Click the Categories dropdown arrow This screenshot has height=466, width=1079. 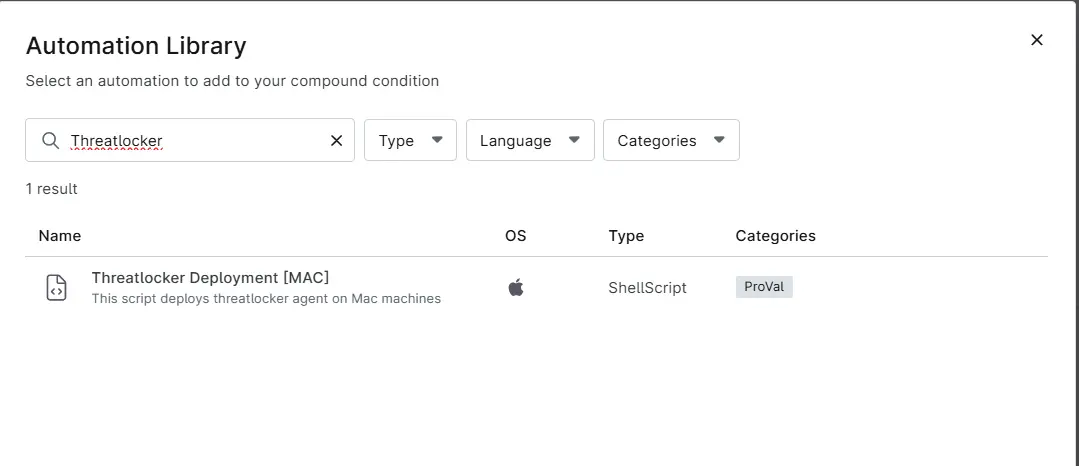click(719, 140)
